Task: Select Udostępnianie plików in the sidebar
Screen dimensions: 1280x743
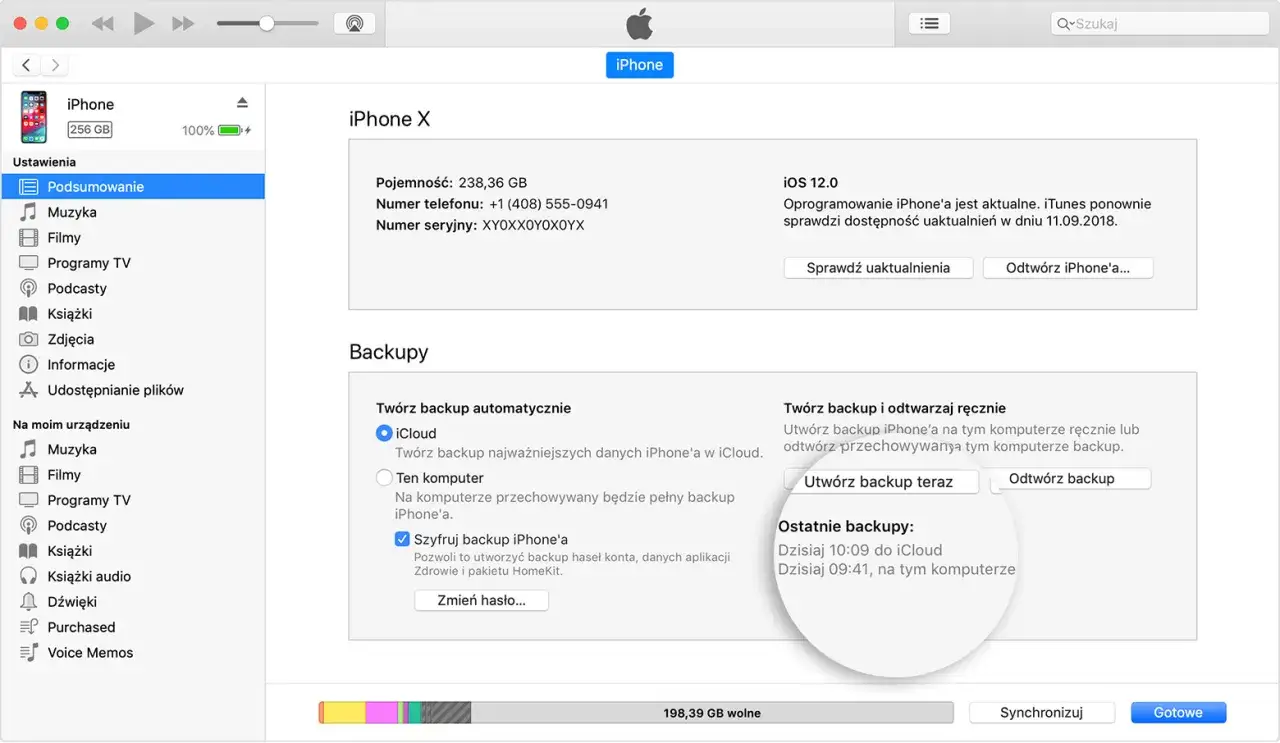Action: pyautogui.click(x=113, y=390)
